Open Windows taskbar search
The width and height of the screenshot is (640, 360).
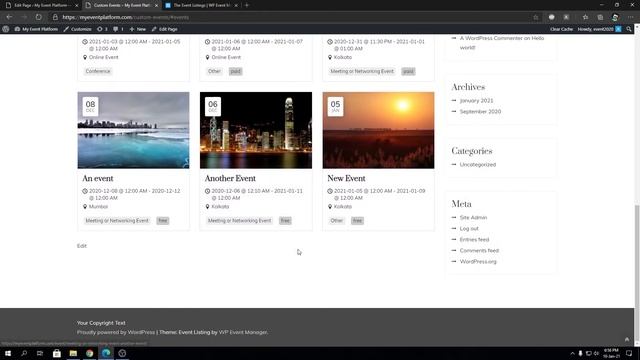24,353
